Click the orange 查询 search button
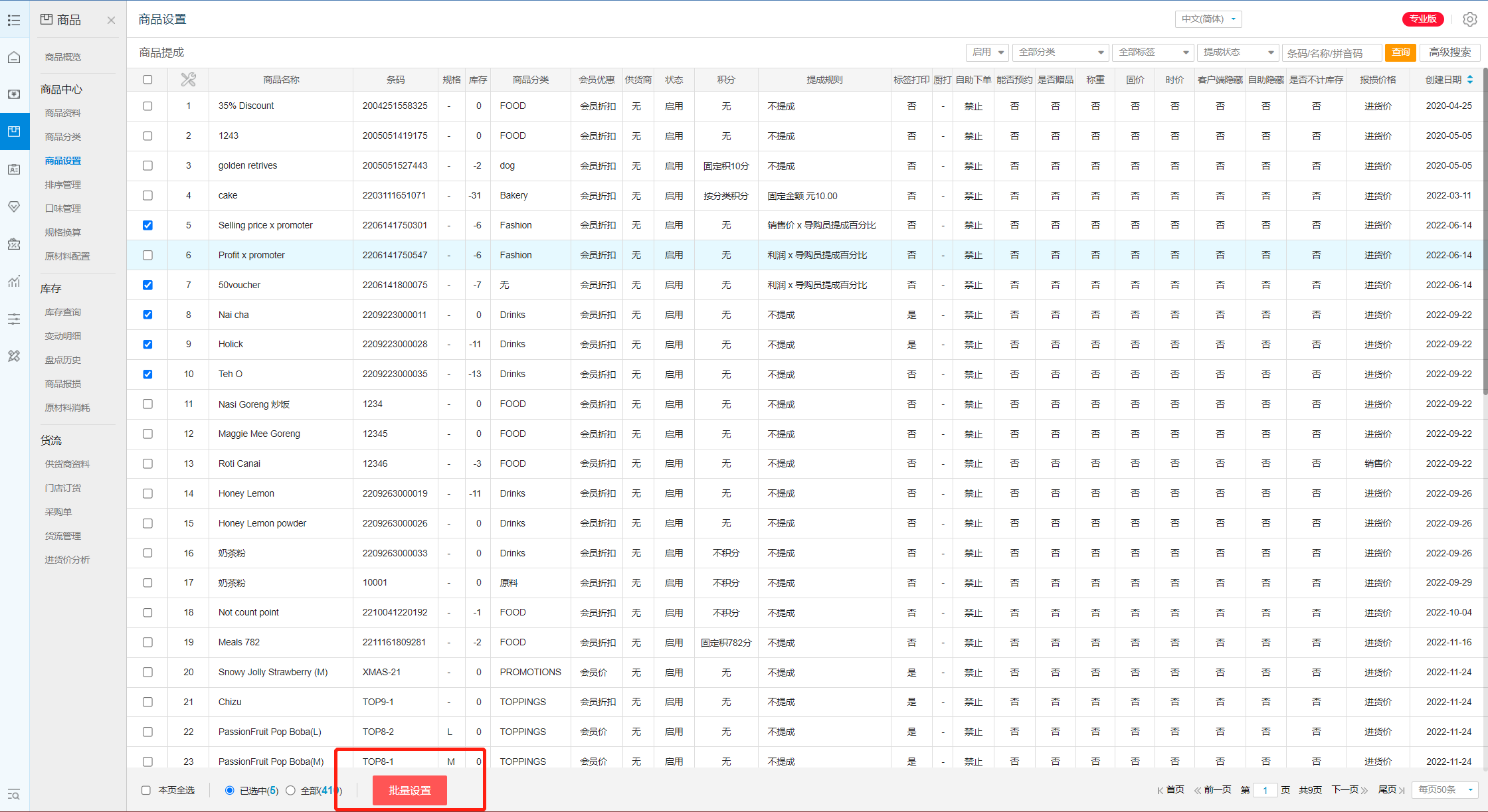 tap(1400, 52)
